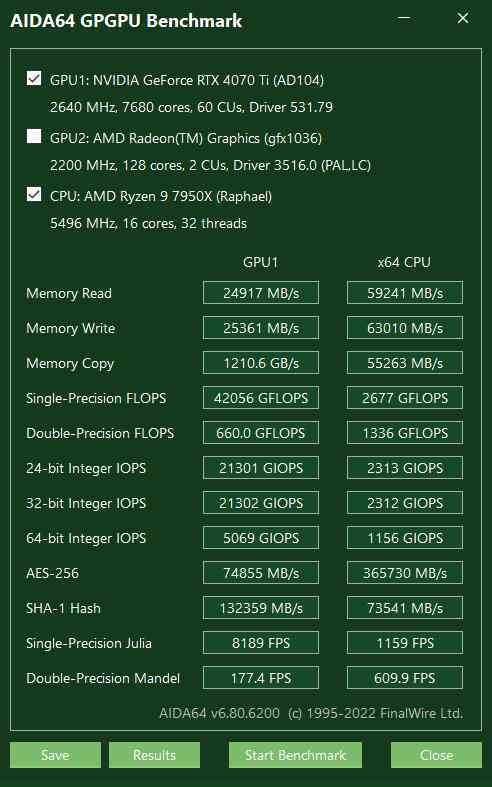This screenshot has width=492, height=787.
Task: Select the GPU1 32-bit Integer IOPS result
Action: point(261,503)
